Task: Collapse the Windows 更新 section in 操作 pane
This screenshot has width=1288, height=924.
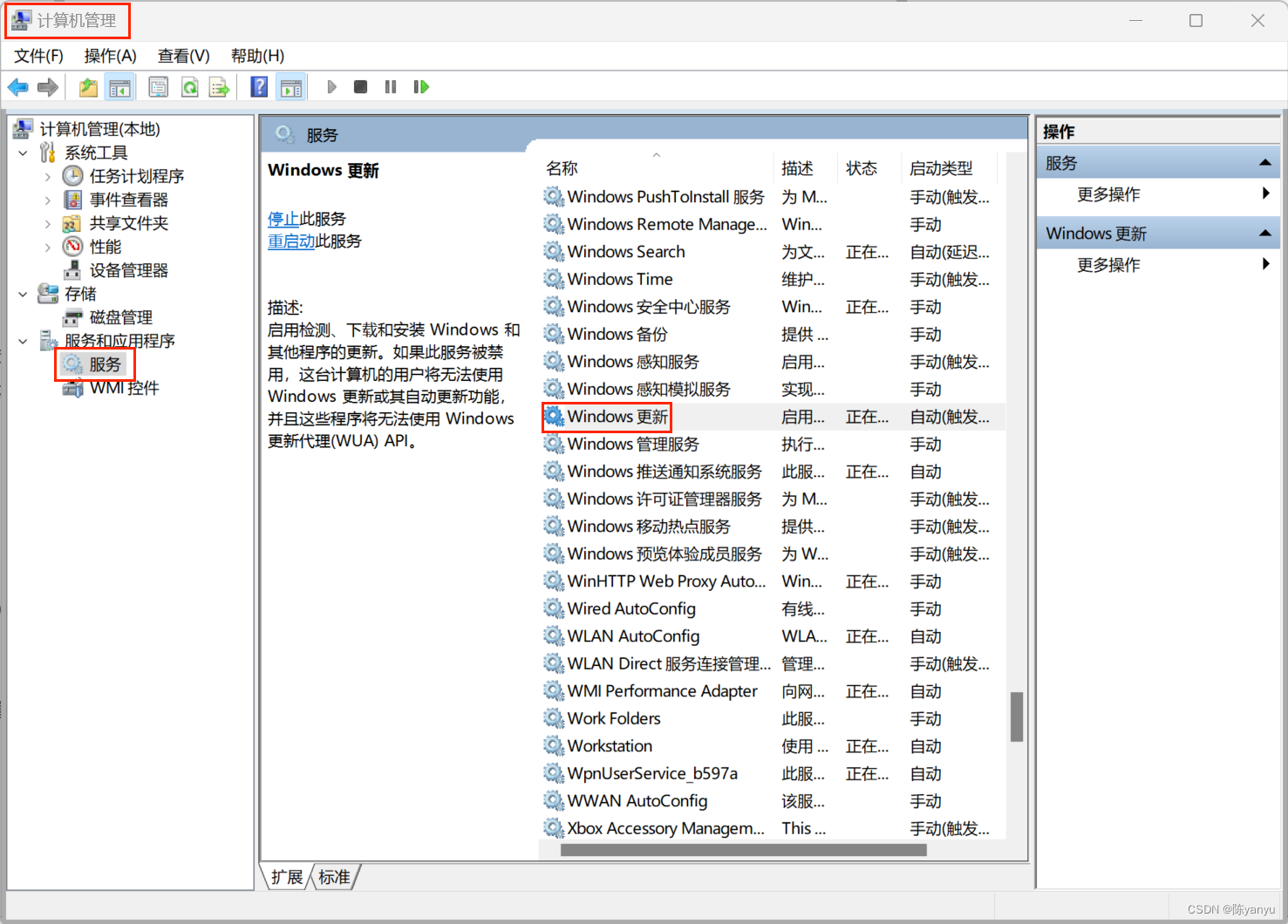Action: point(1264,233)
